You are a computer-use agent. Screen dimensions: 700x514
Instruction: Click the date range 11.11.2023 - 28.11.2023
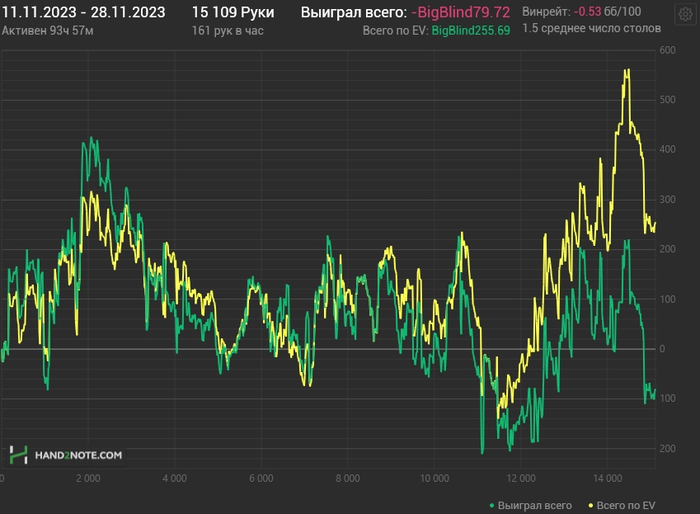click(x=83, y=13)
